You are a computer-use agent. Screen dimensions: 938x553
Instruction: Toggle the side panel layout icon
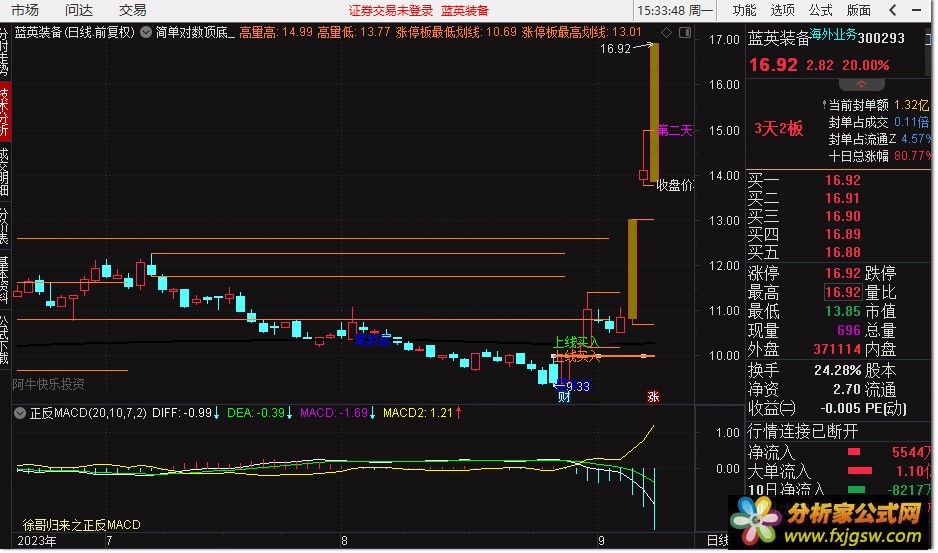pyautogui.click(x=685, y=32)
